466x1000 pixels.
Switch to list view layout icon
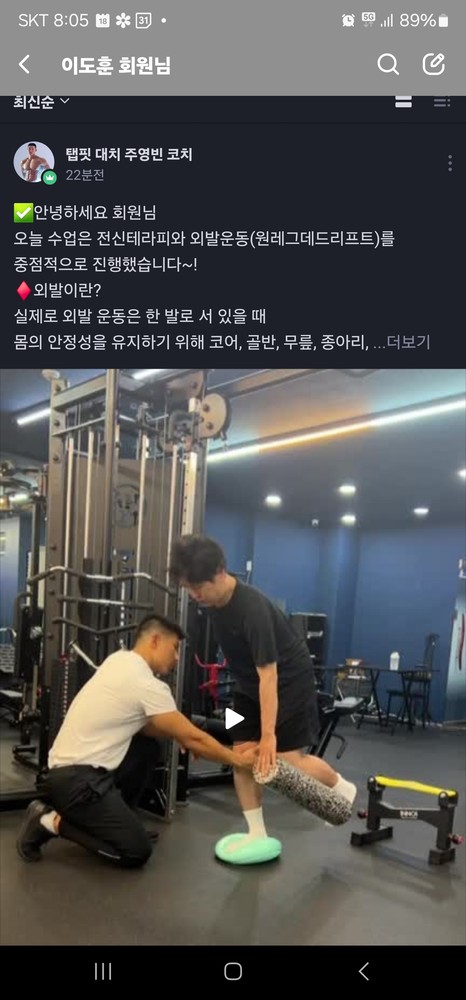click(442, 101)
